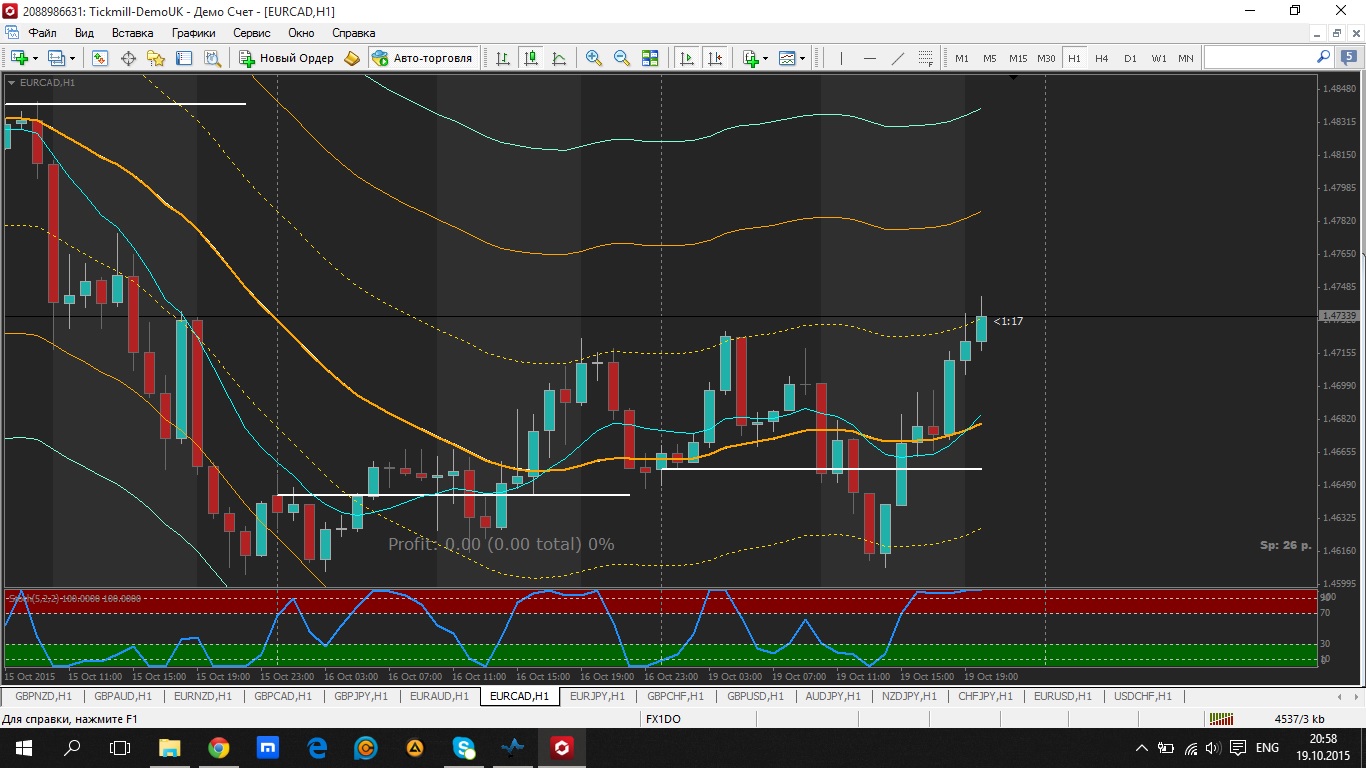This screenshot has width=1366, height=768.
Task: Click connection status bars indicator
Action: click(1220, 719)
